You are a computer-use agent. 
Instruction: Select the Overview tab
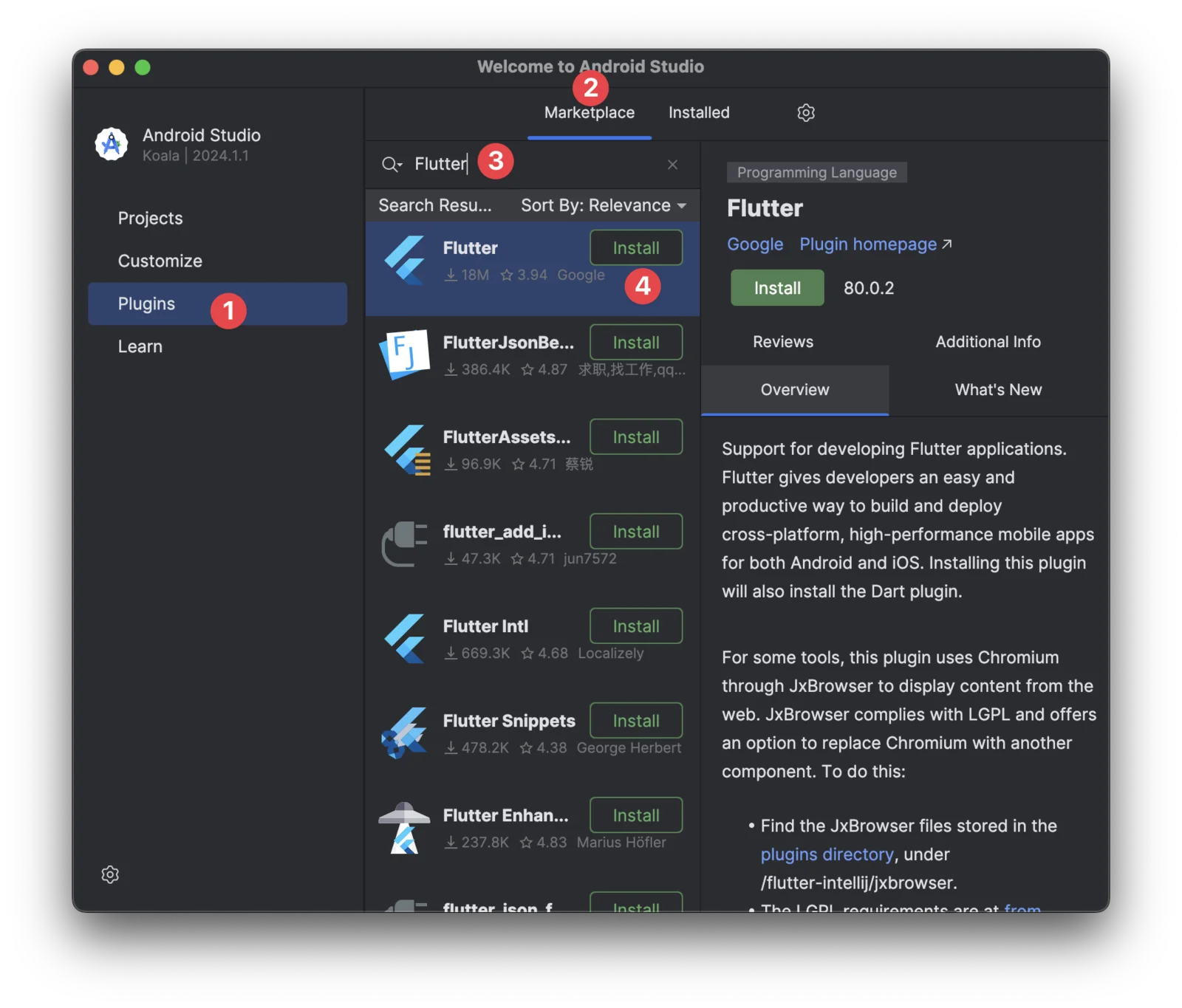tap(795, 390)
